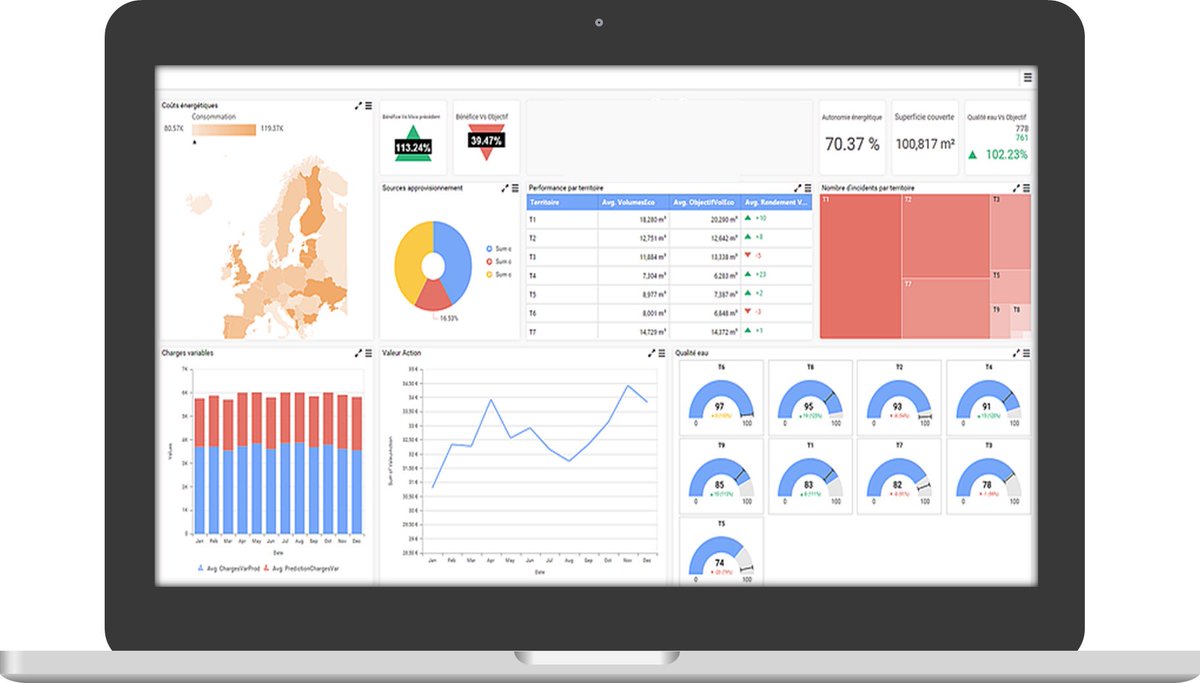Viewport: 1200px width, 683px height.
Task: Click the 70.37 % Autonomie énergétique value
Action: click(x=852, y=144)
